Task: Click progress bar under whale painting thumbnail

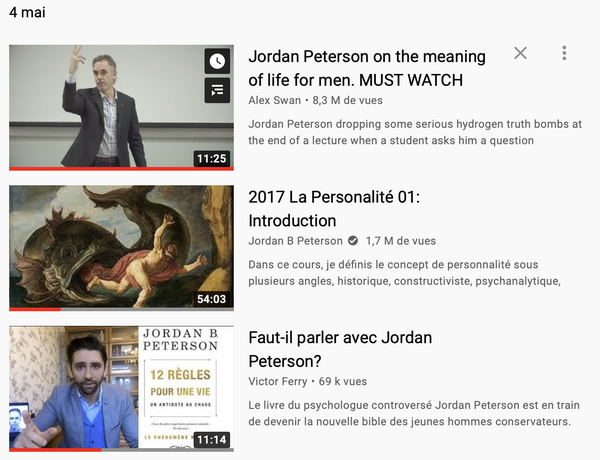Action: 121,309
